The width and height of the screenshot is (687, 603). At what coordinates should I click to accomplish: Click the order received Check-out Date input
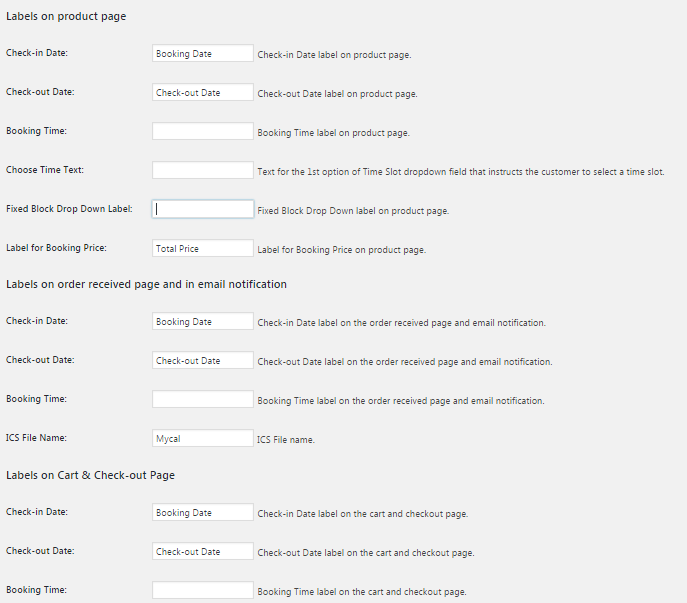pos(203,361)
